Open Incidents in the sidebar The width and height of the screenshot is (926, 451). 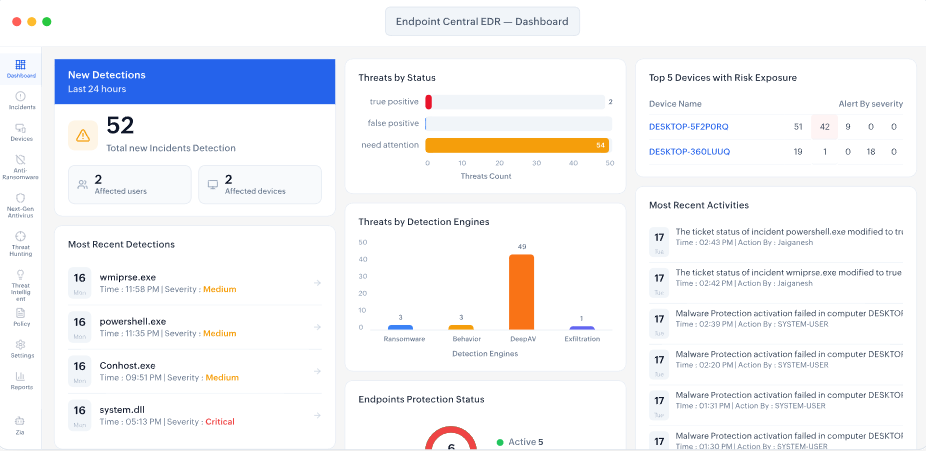(21, 96)
